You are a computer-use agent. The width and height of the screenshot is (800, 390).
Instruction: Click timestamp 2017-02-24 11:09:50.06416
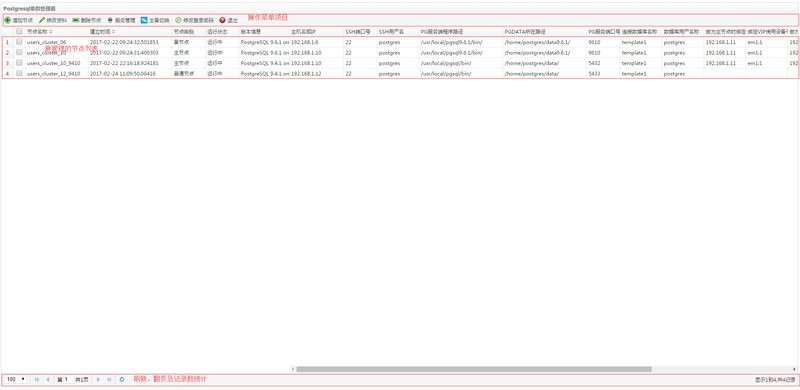tap(122, 74)
